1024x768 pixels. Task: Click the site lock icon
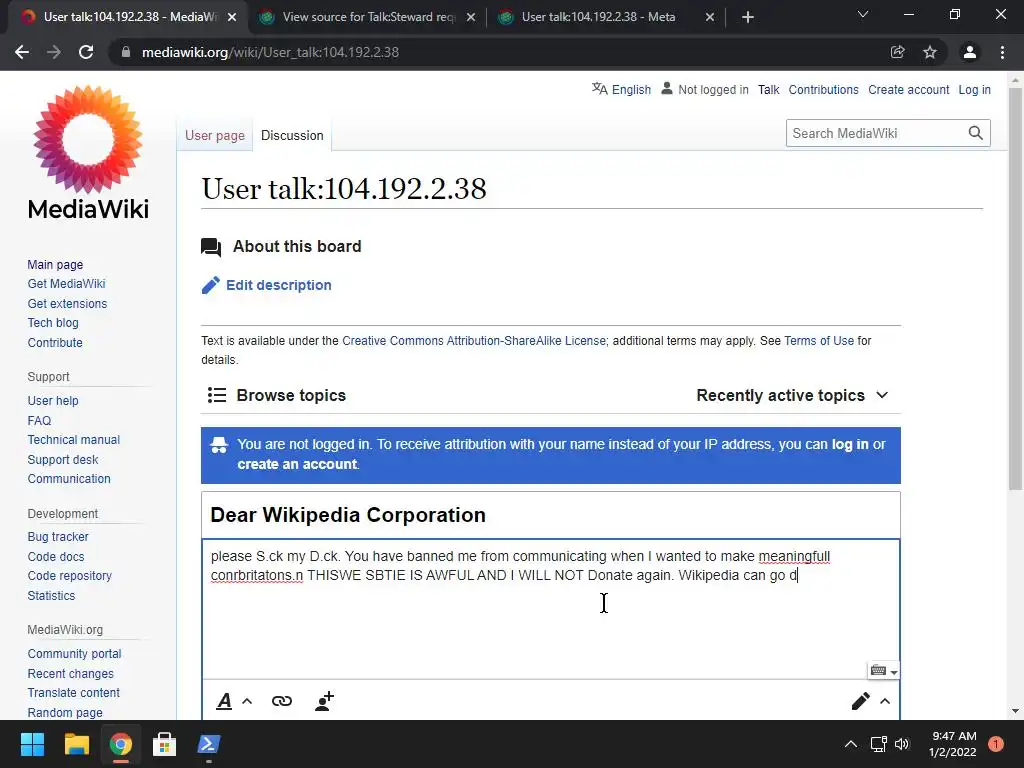[x=125, y=52]
